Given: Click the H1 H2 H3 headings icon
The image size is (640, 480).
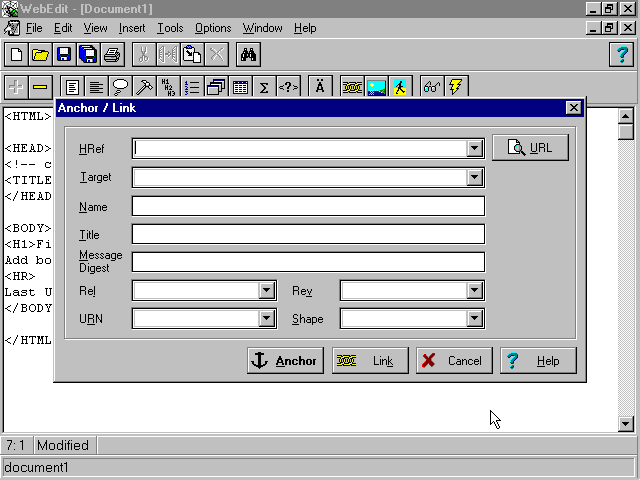Looking at the screenshot, I should click(x=168, y=87).
